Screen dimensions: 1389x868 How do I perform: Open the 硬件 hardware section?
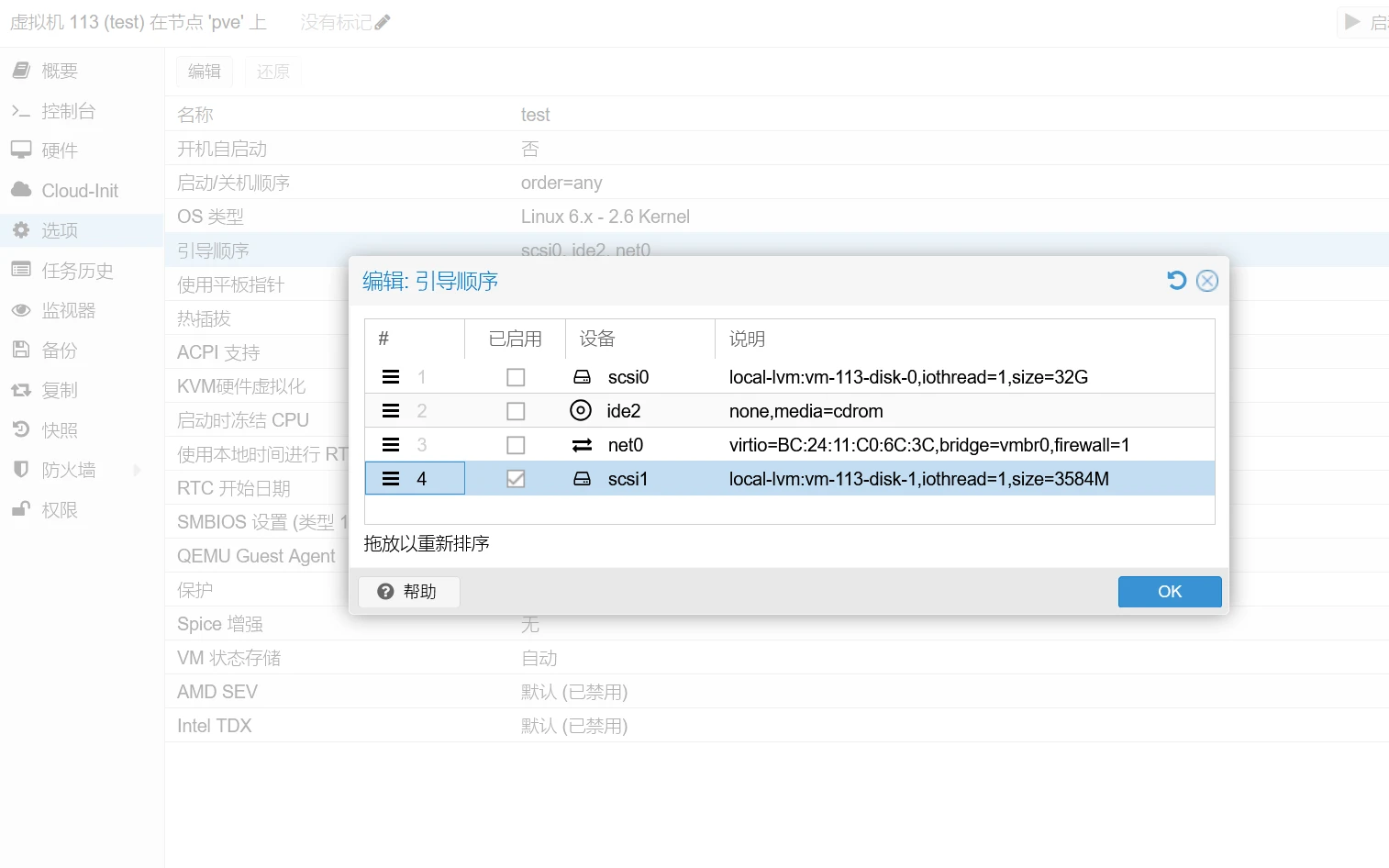coord(81,150)
